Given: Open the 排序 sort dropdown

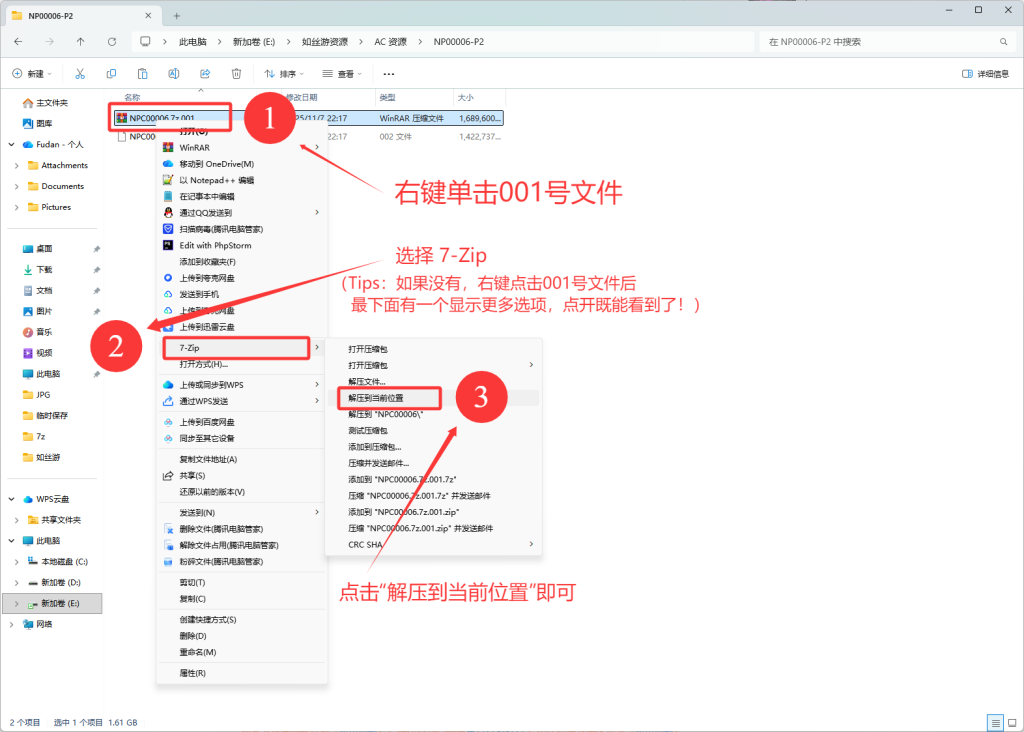Looking at the screenshot, I should [x=286, y=74].
